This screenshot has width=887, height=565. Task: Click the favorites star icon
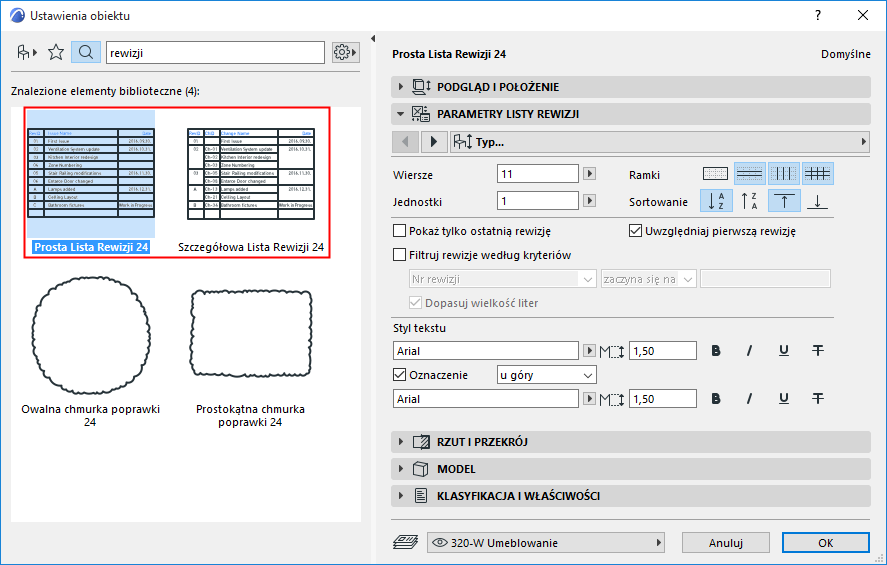[56, 52]
